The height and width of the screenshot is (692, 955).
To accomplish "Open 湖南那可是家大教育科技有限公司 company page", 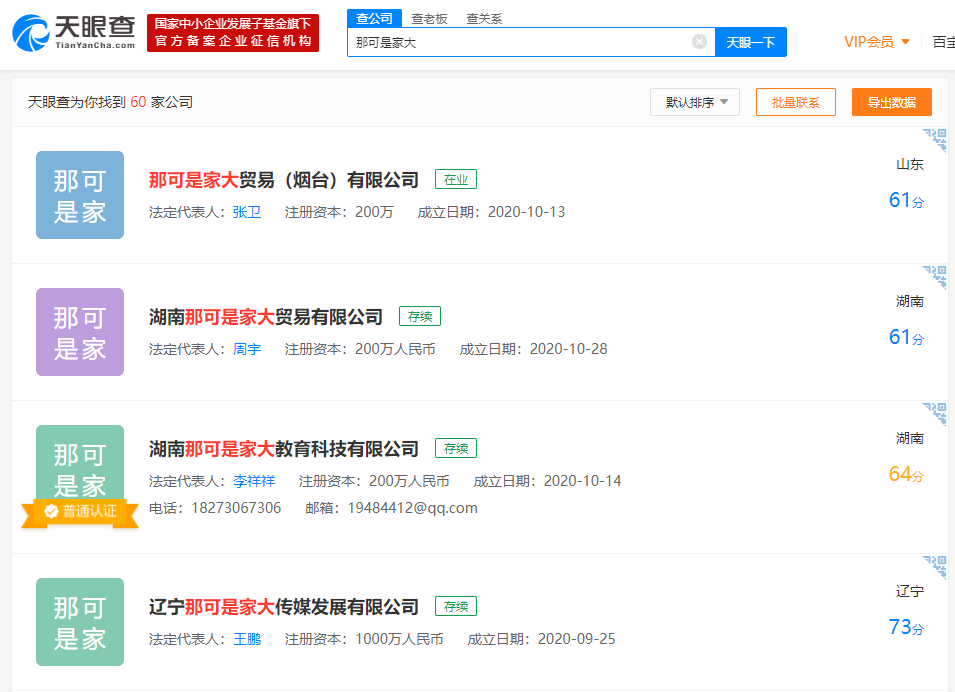I will tap(284, 449).
